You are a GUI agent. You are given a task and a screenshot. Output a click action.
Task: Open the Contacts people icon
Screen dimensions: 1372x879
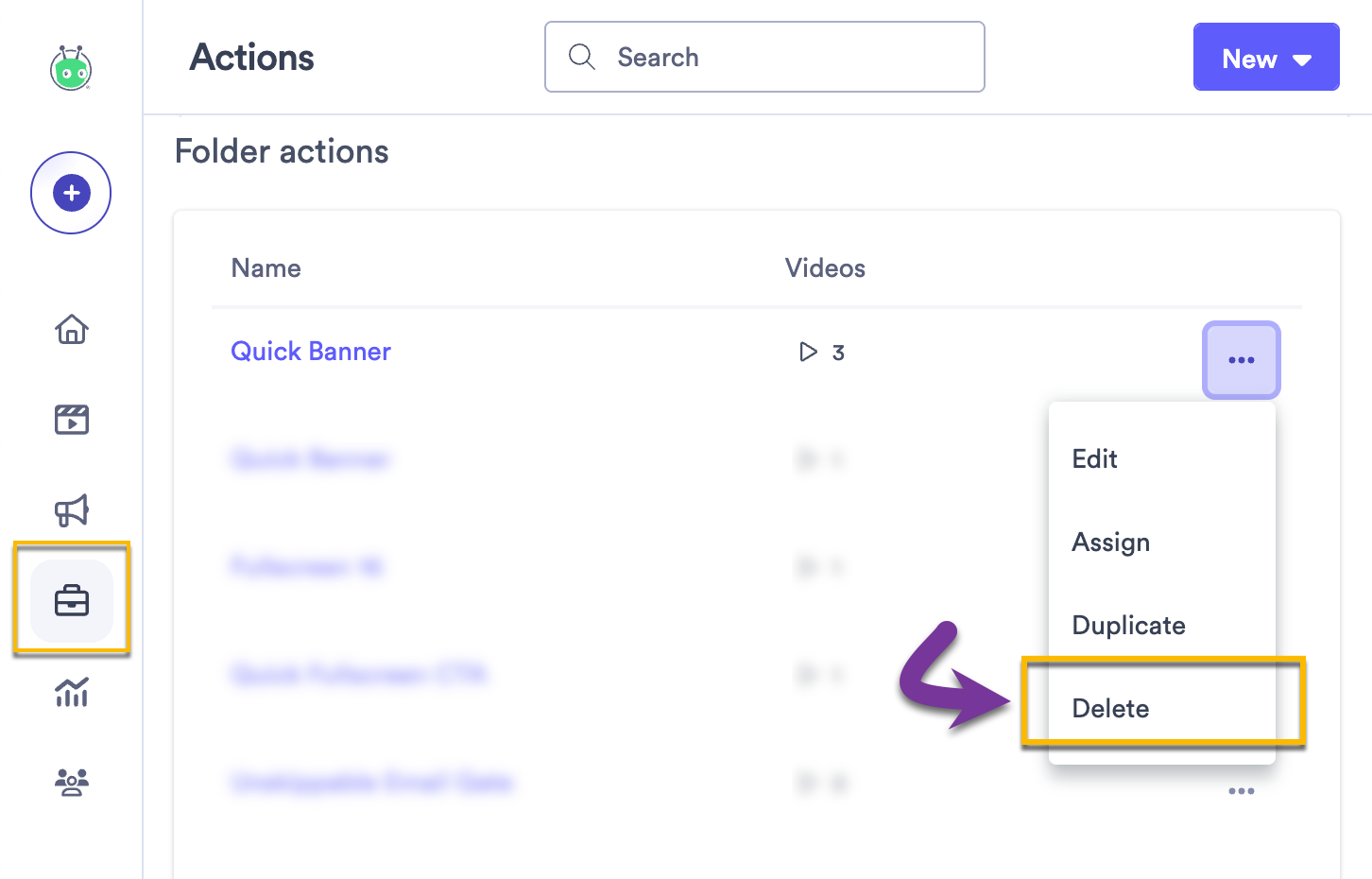click(71, 782)
